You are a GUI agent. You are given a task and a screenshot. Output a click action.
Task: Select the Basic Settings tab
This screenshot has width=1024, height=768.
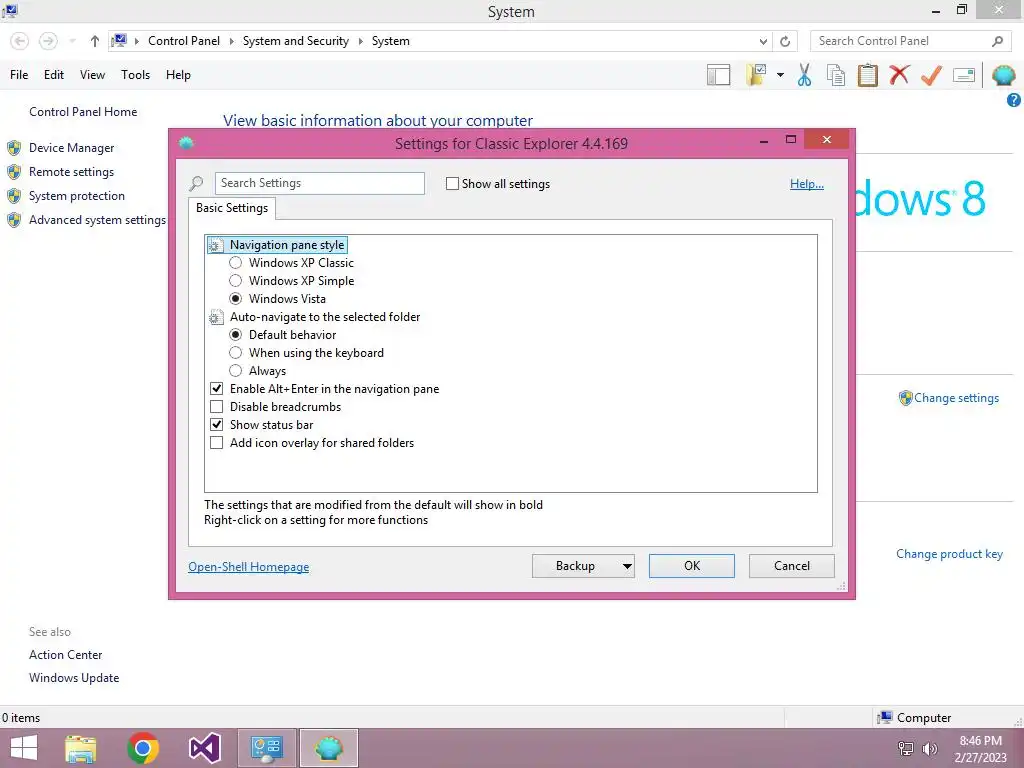232,208
